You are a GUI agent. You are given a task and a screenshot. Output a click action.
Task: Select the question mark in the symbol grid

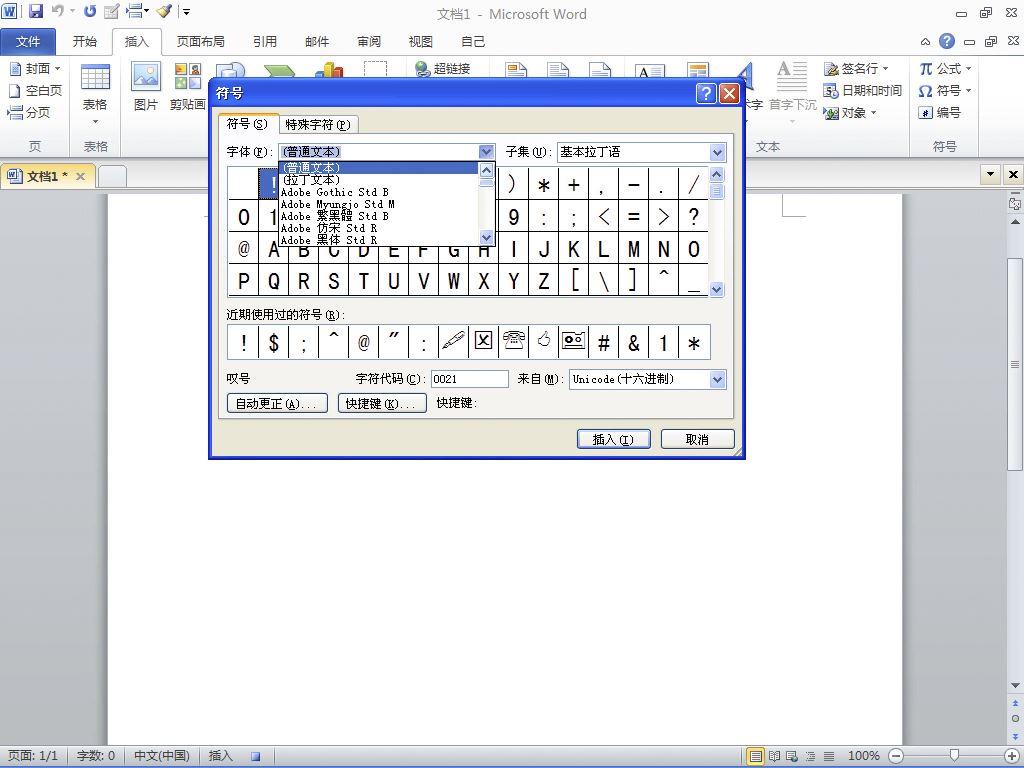(694, 217)
